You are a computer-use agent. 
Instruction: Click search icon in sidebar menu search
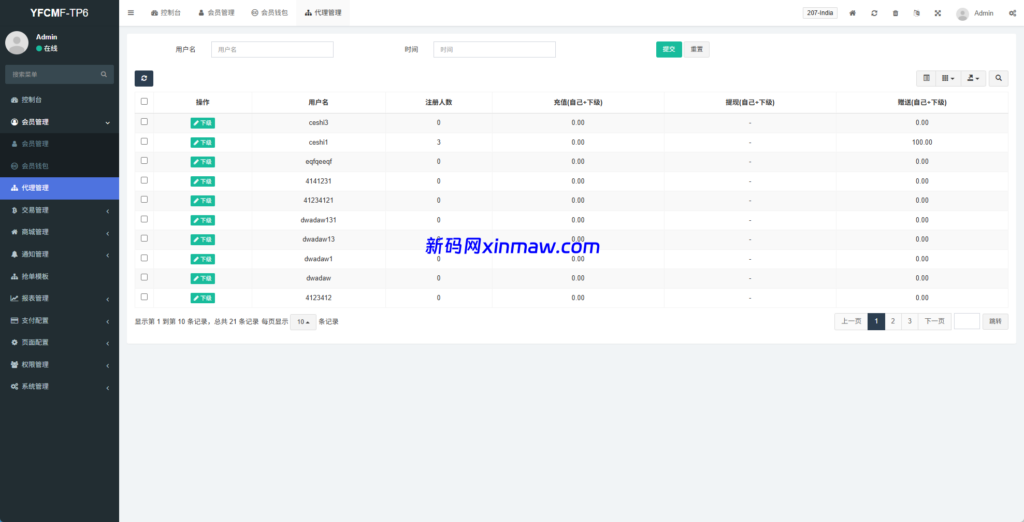[104, 74]
